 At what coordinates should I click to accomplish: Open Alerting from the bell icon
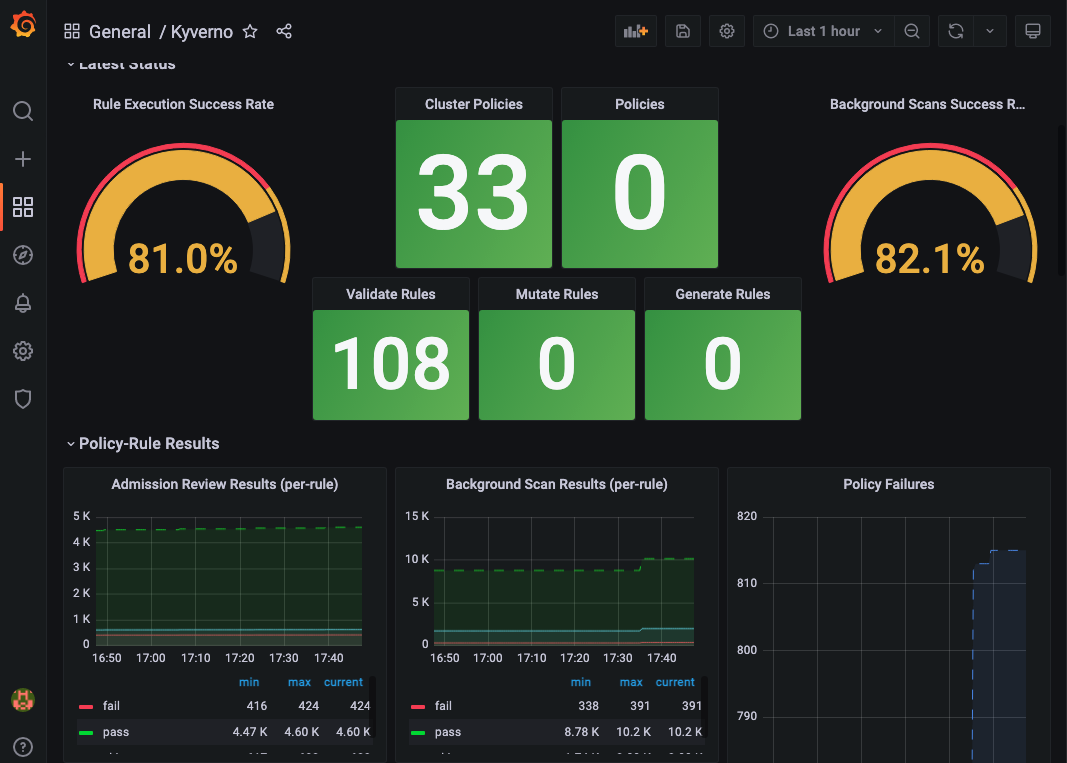[x=23, y=303]
